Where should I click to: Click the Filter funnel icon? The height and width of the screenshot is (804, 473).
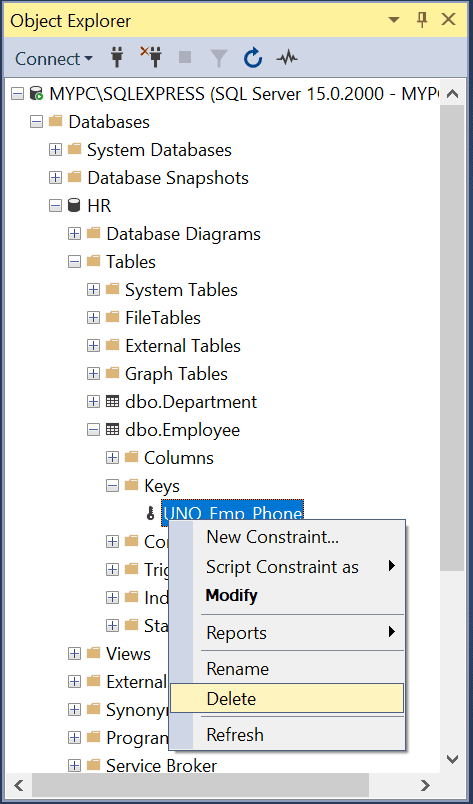219,58
